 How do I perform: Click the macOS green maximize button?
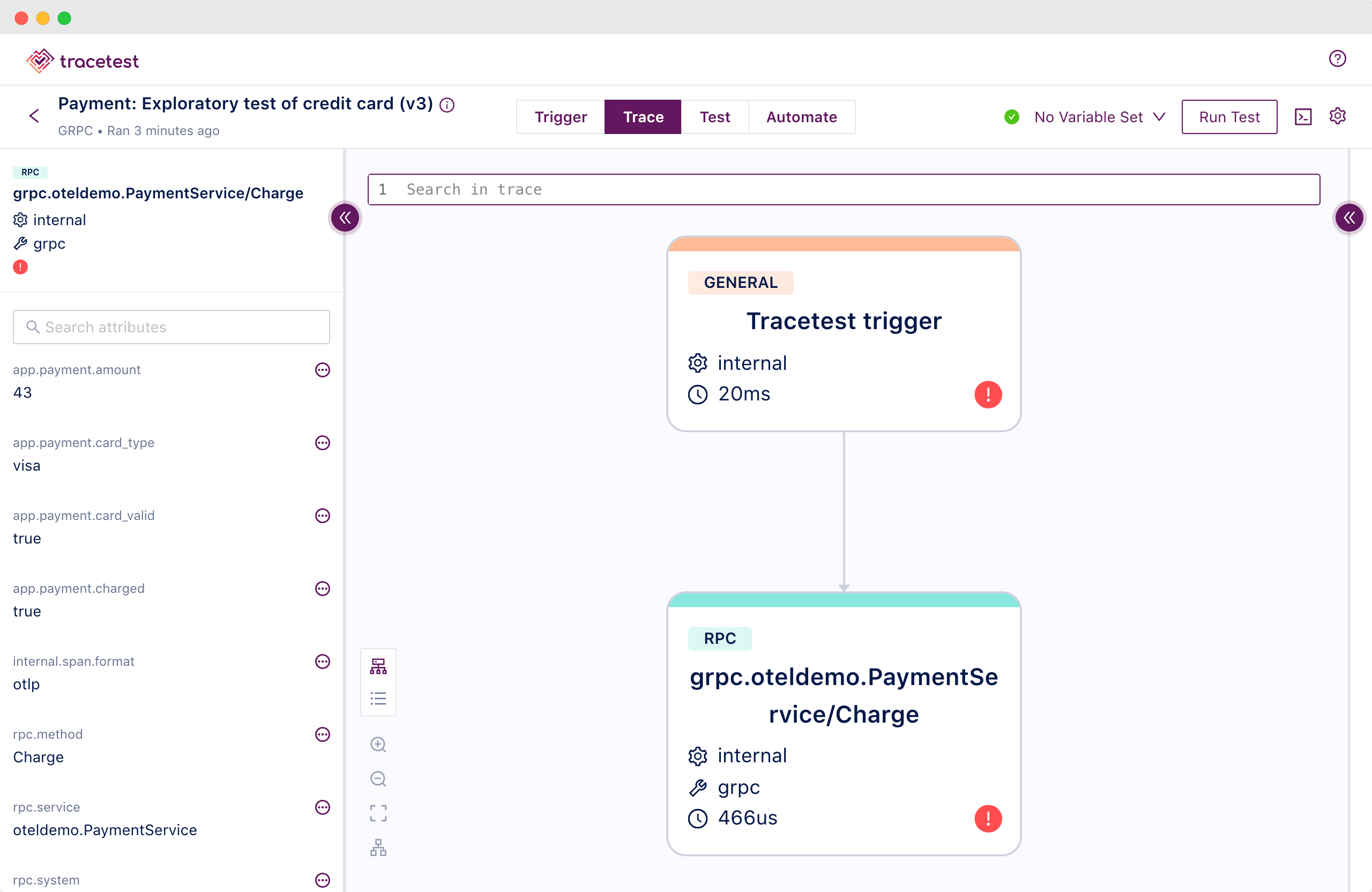(64, 18)
